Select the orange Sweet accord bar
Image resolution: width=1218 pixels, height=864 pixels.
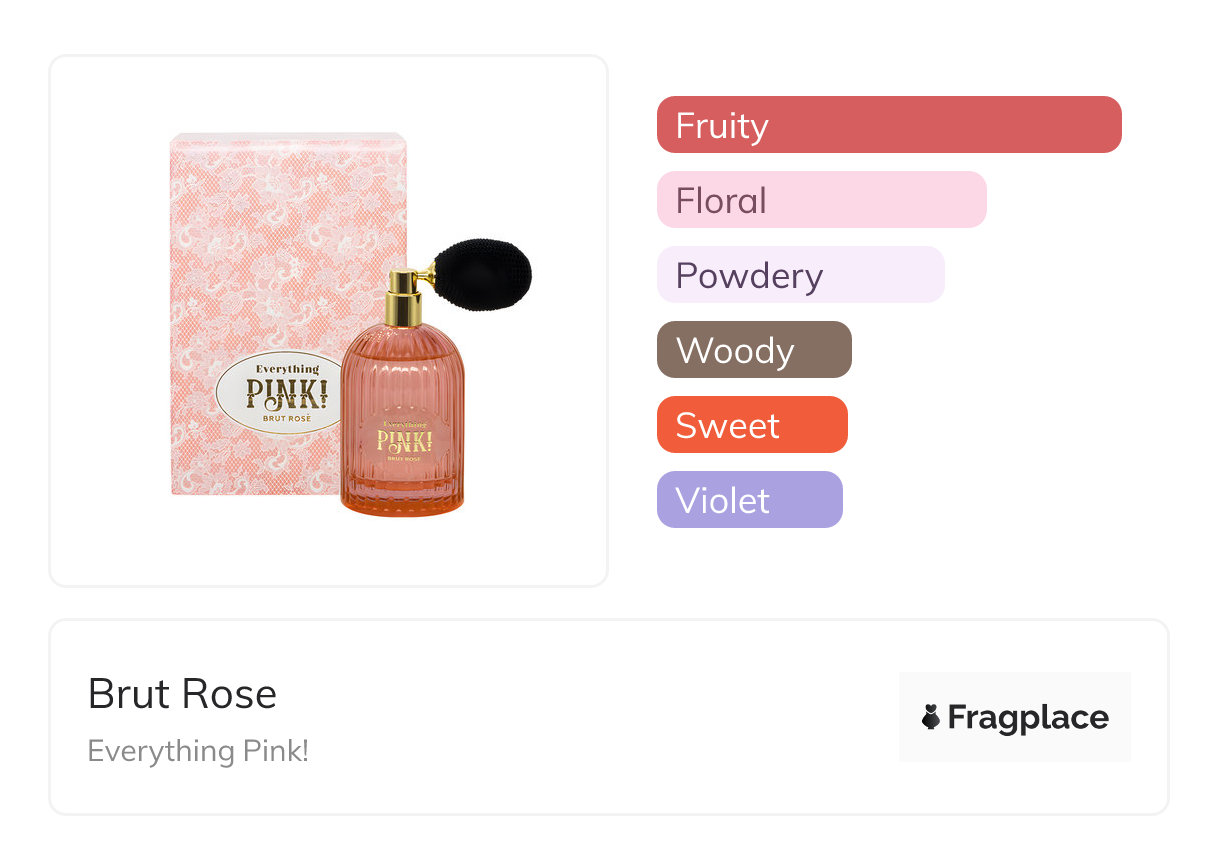click(751, 425)
